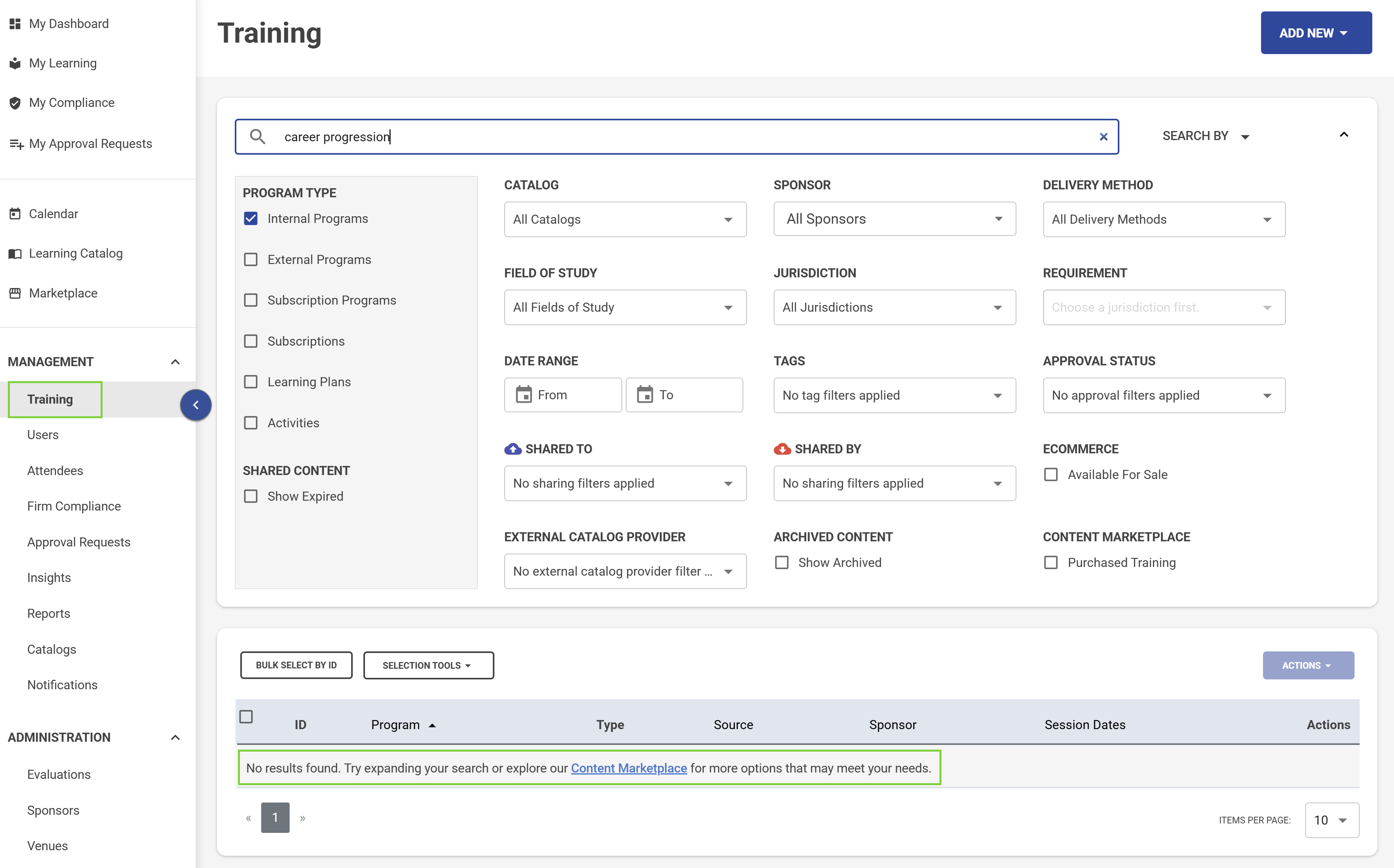
Task: Enable the Show Archived checkbox
Action: [781, 563]
